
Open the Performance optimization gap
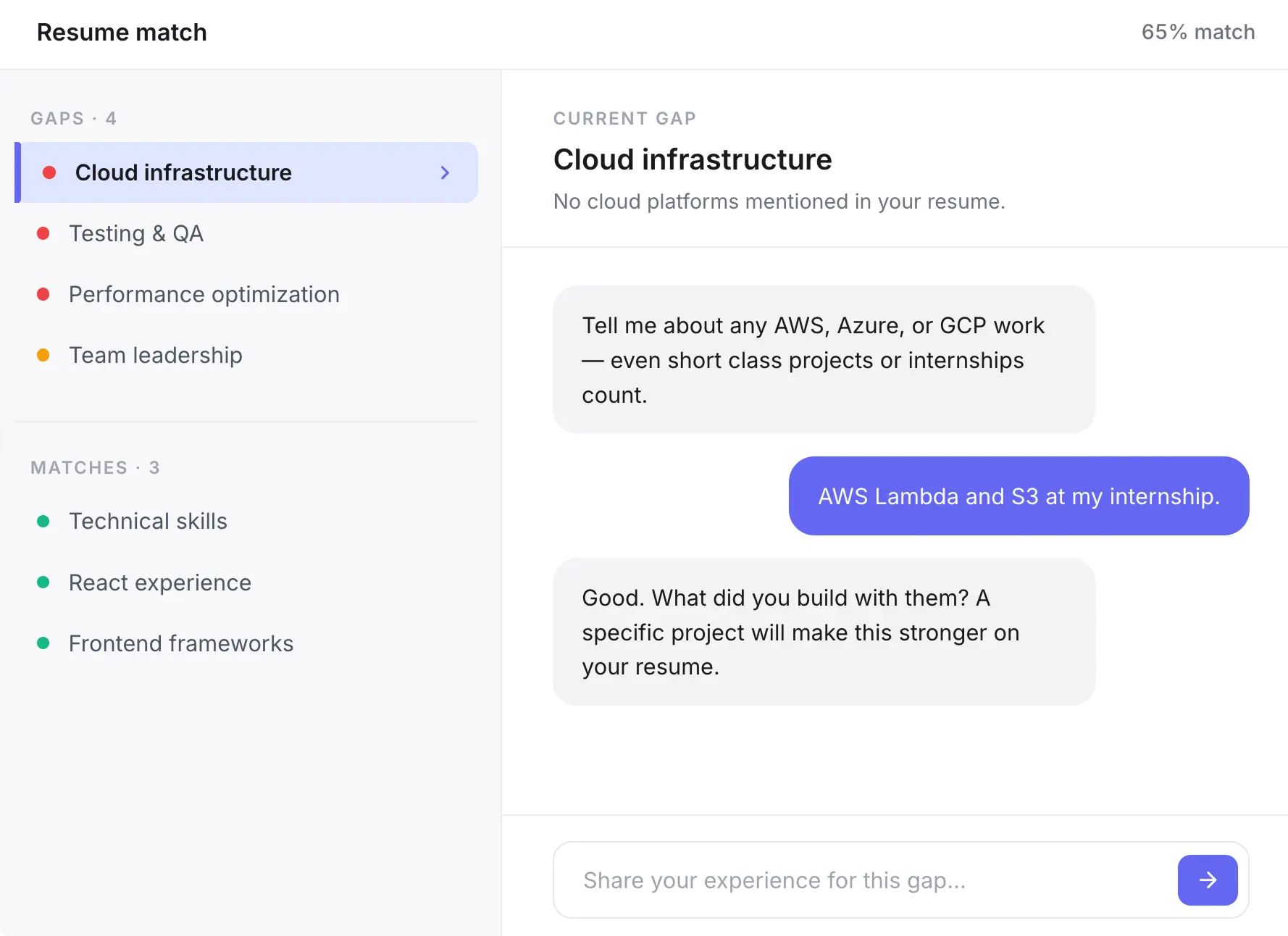246,294
